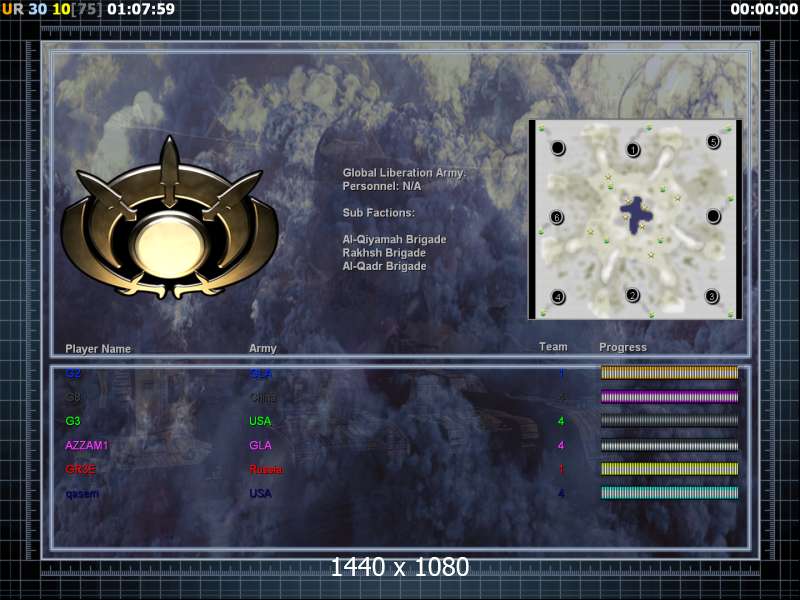The height and width of the screenshot is (600, 800).
Task: Click the dark progress bar for G3
Action: [x=669, y=421]
